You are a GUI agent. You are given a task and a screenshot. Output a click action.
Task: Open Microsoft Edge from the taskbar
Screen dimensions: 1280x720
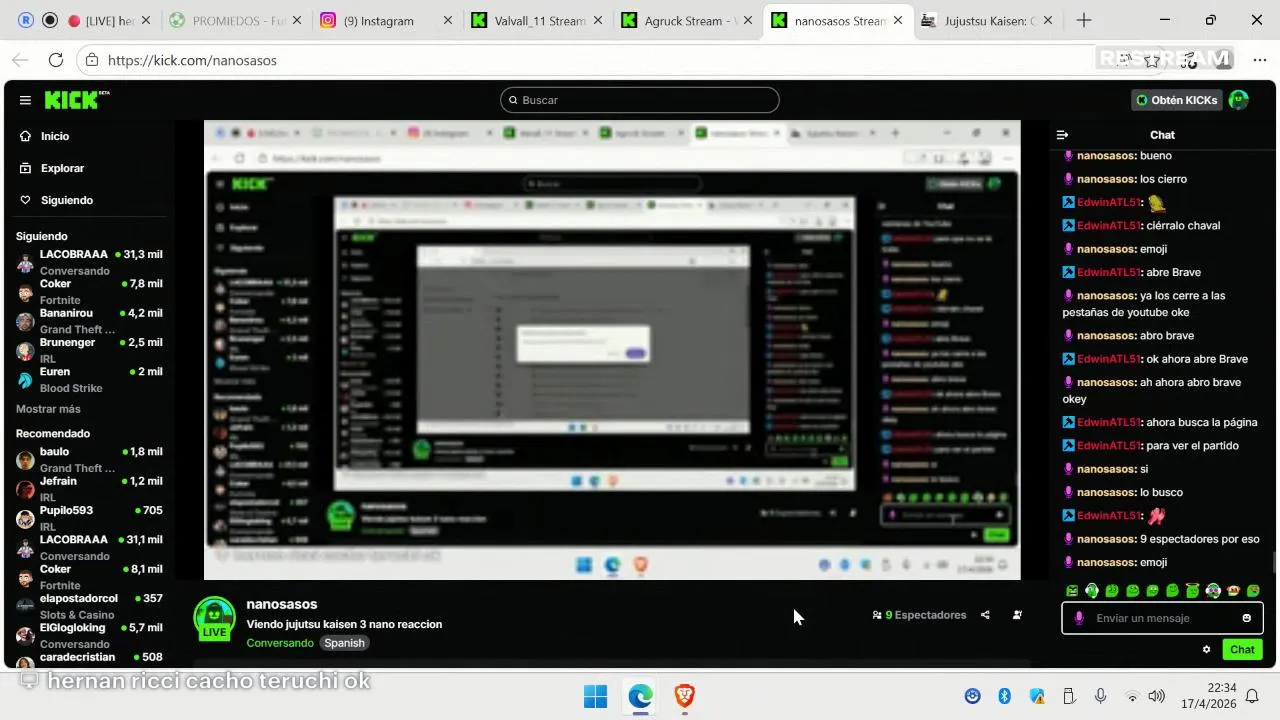click(640, 696)
